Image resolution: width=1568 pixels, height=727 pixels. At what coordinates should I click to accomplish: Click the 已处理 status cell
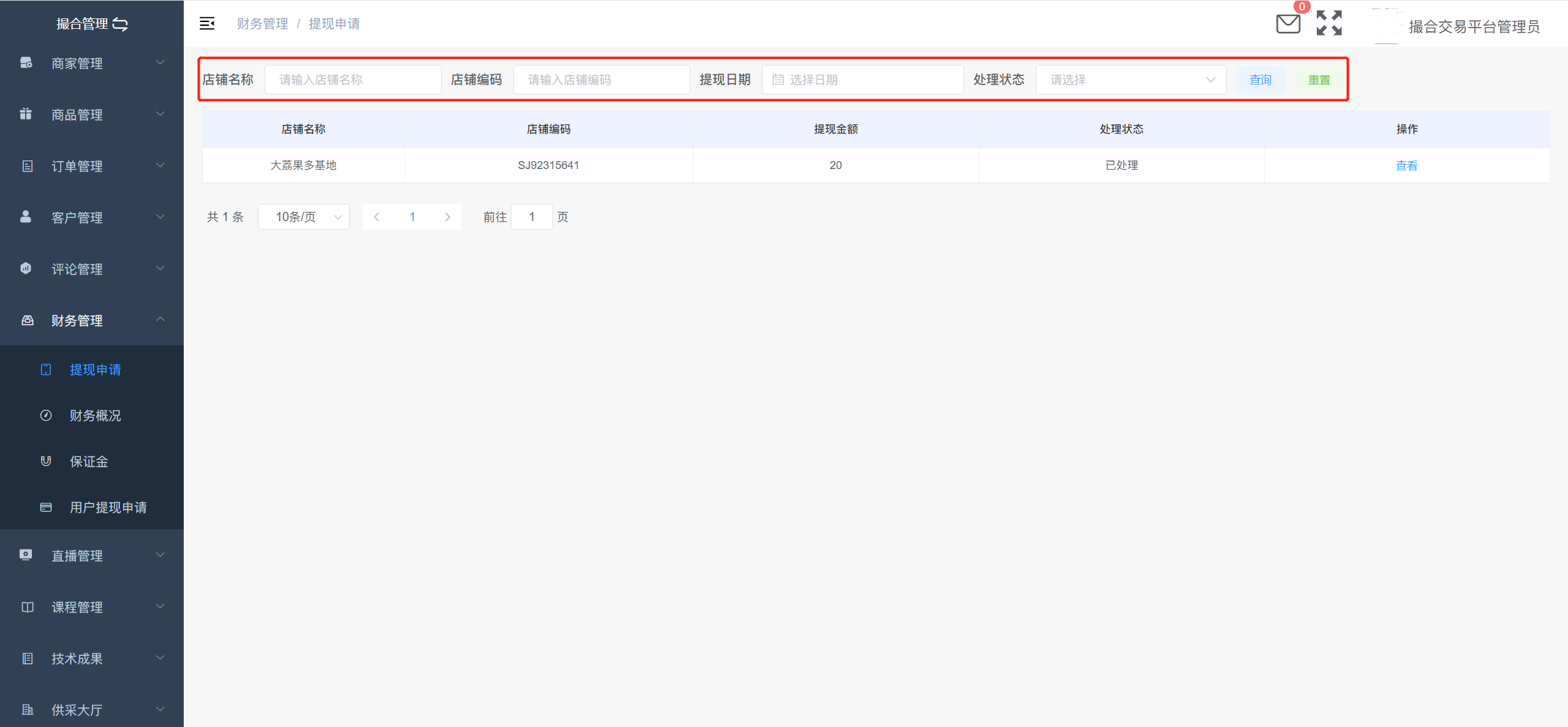pos(1121,165)
